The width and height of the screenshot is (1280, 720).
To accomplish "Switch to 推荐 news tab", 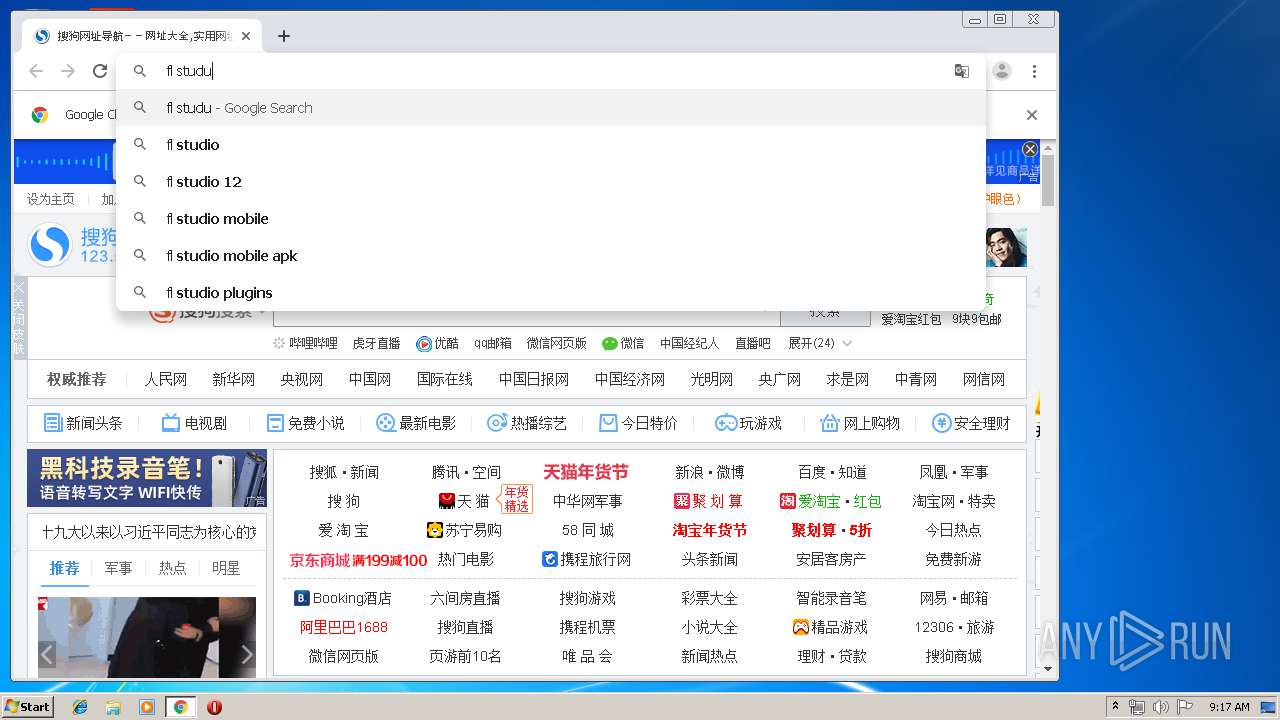I will click(x=64, y=568).
